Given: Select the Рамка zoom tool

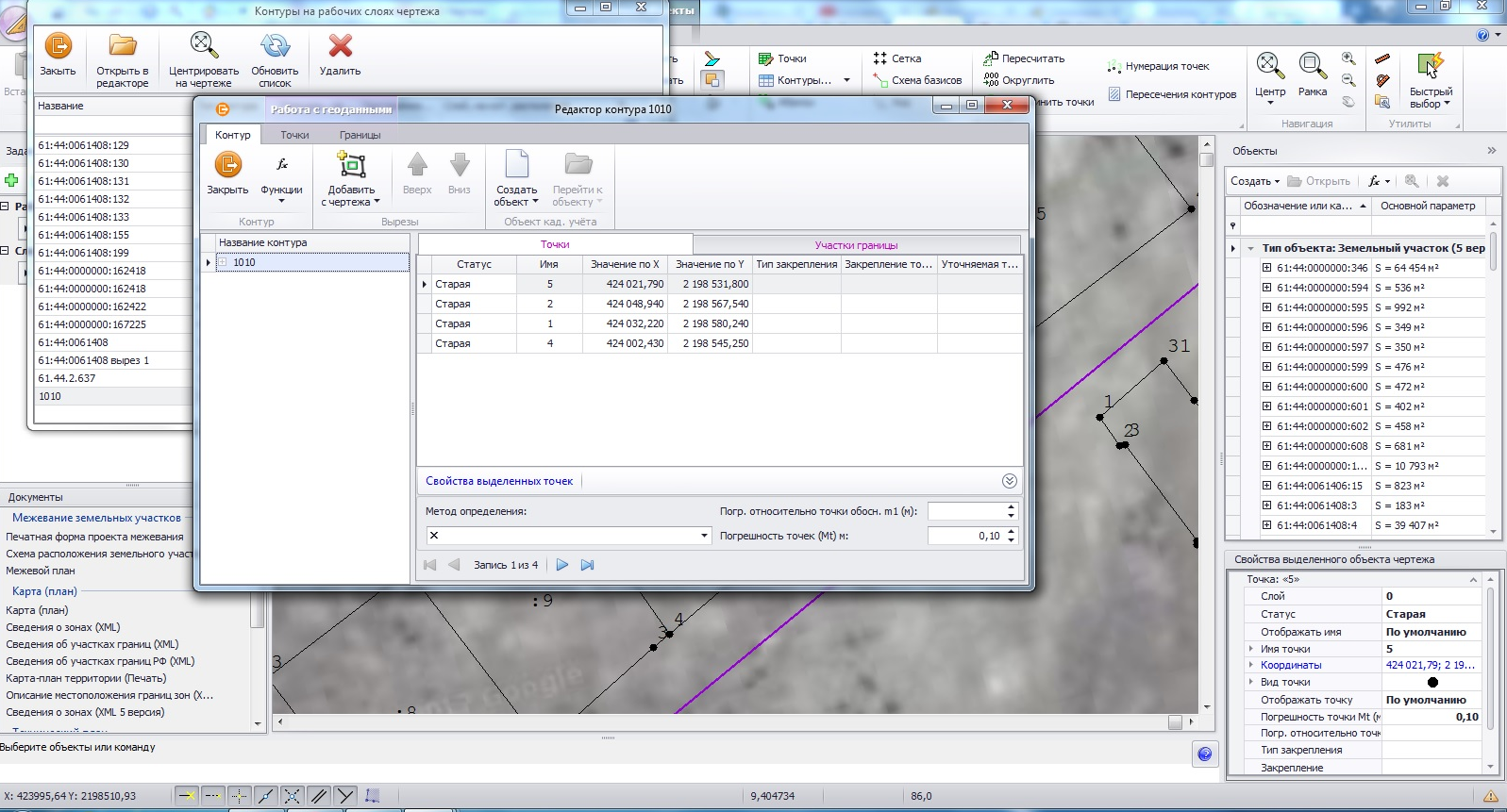Looking at the screenshot, I should pos(1312,66).
